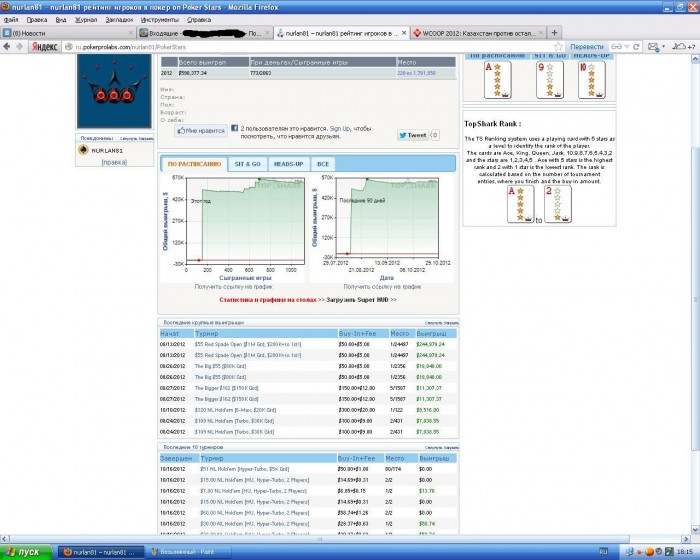Switch to the '(8) Новости' browser tab

click(x=68, y=33)
